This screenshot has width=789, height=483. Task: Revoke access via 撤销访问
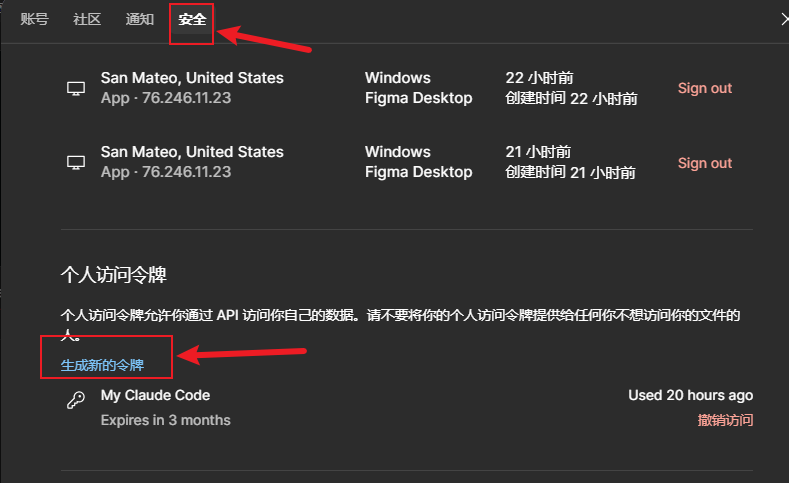(x=725, y=420)
